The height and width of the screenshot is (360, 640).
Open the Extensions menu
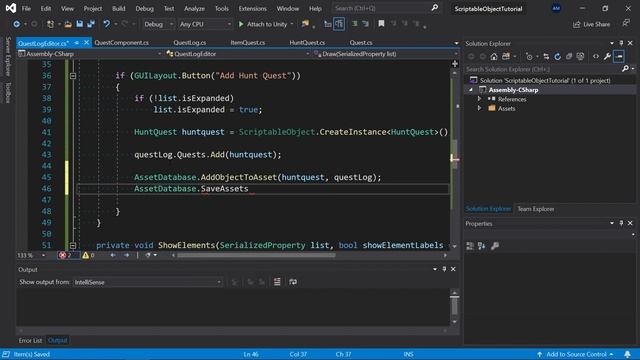pyautogui.click(x=253, y=8)
